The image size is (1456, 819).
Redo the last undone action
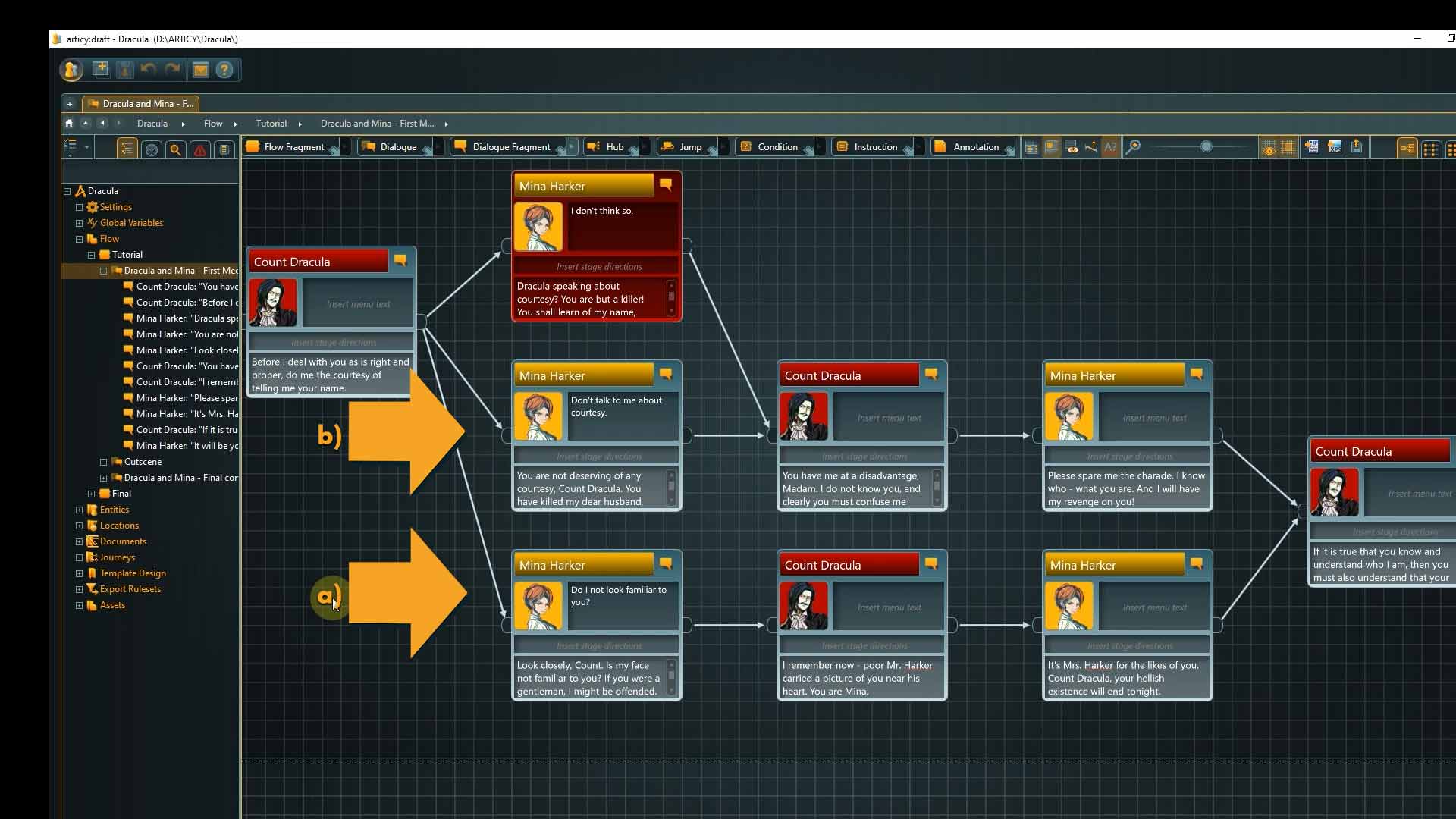coord(173,70)
